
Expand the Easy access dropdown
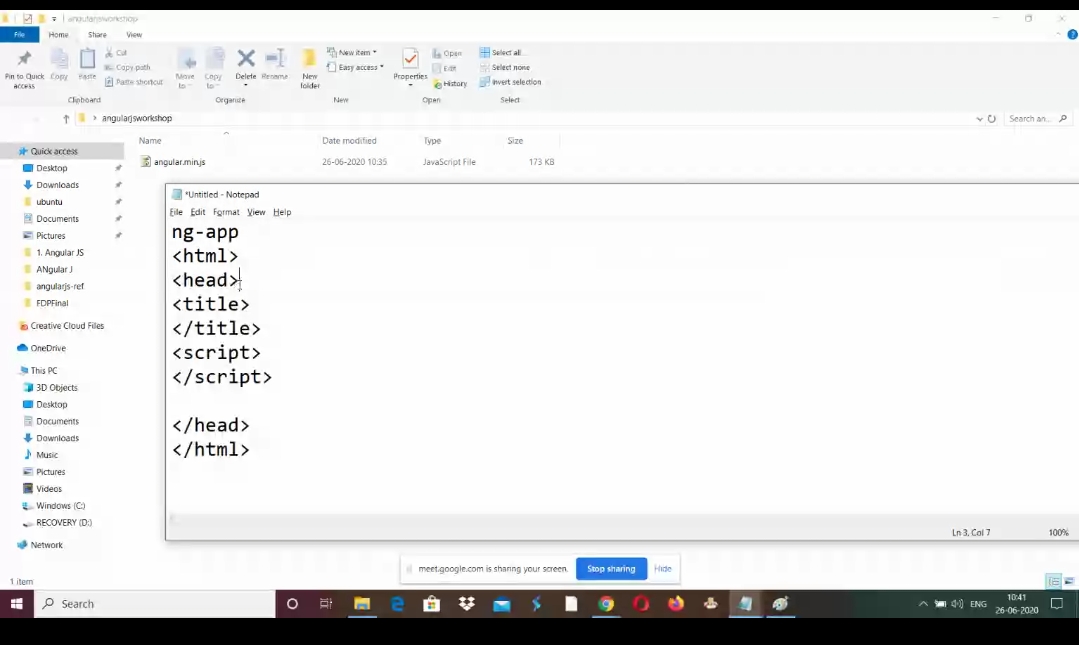pyautogui.click(x=355, y=68)
